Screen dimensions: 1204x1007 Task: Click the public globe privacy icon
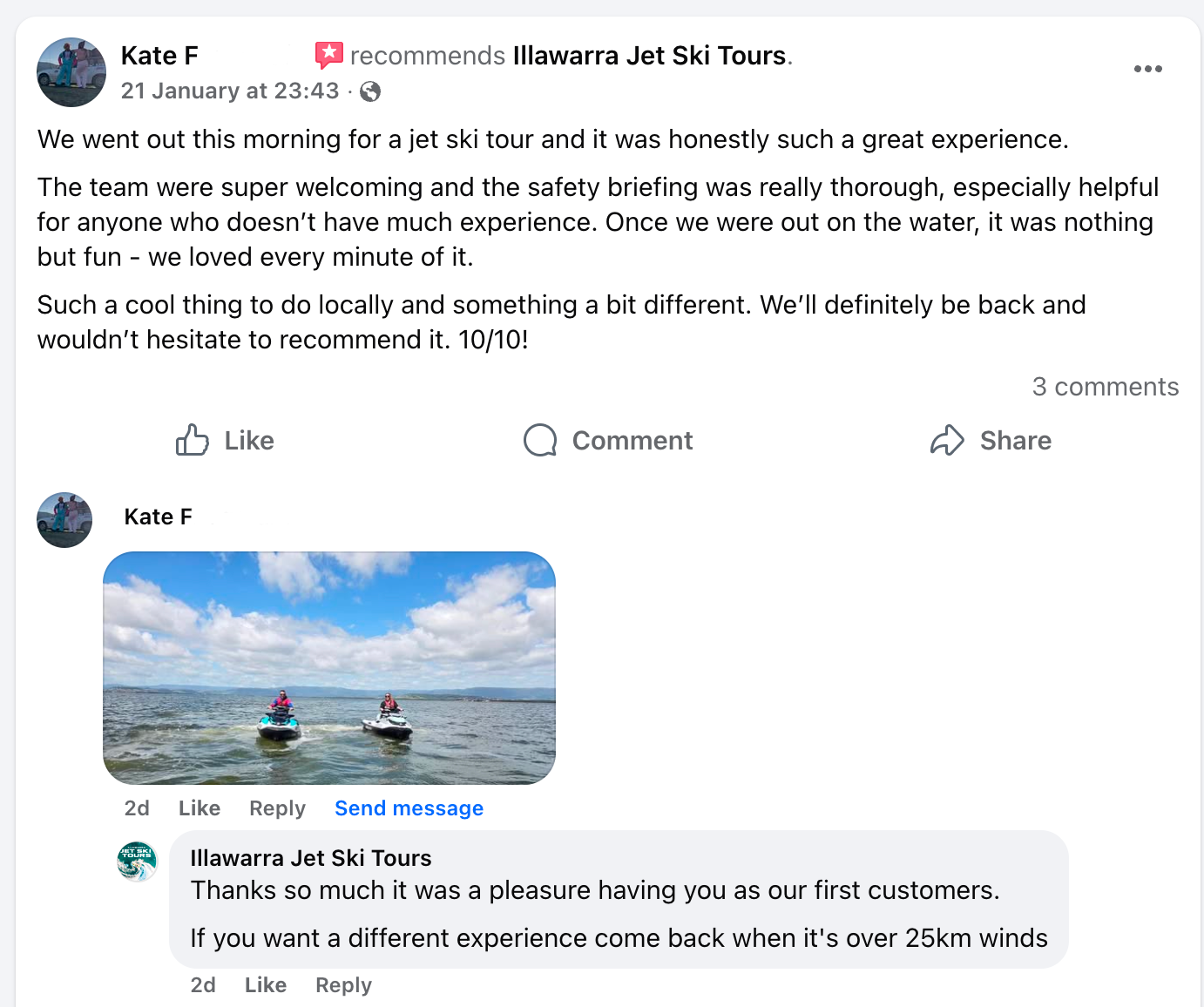click(x=370, y=91)
